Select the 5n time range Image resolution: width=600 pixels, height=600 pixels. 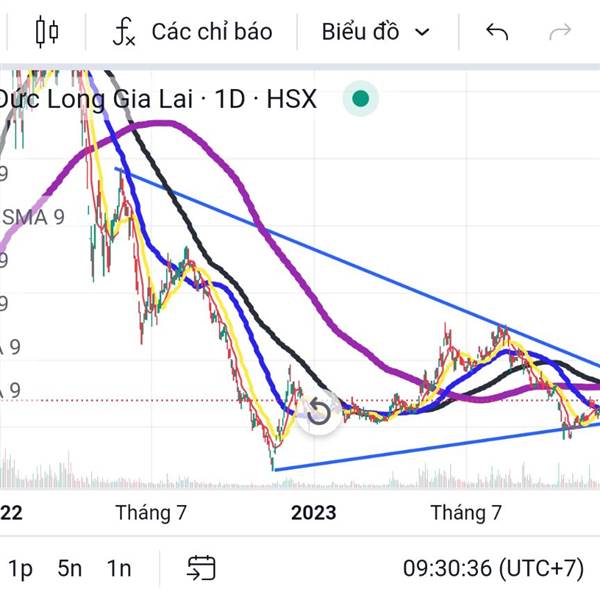click(x=70, y=568)
